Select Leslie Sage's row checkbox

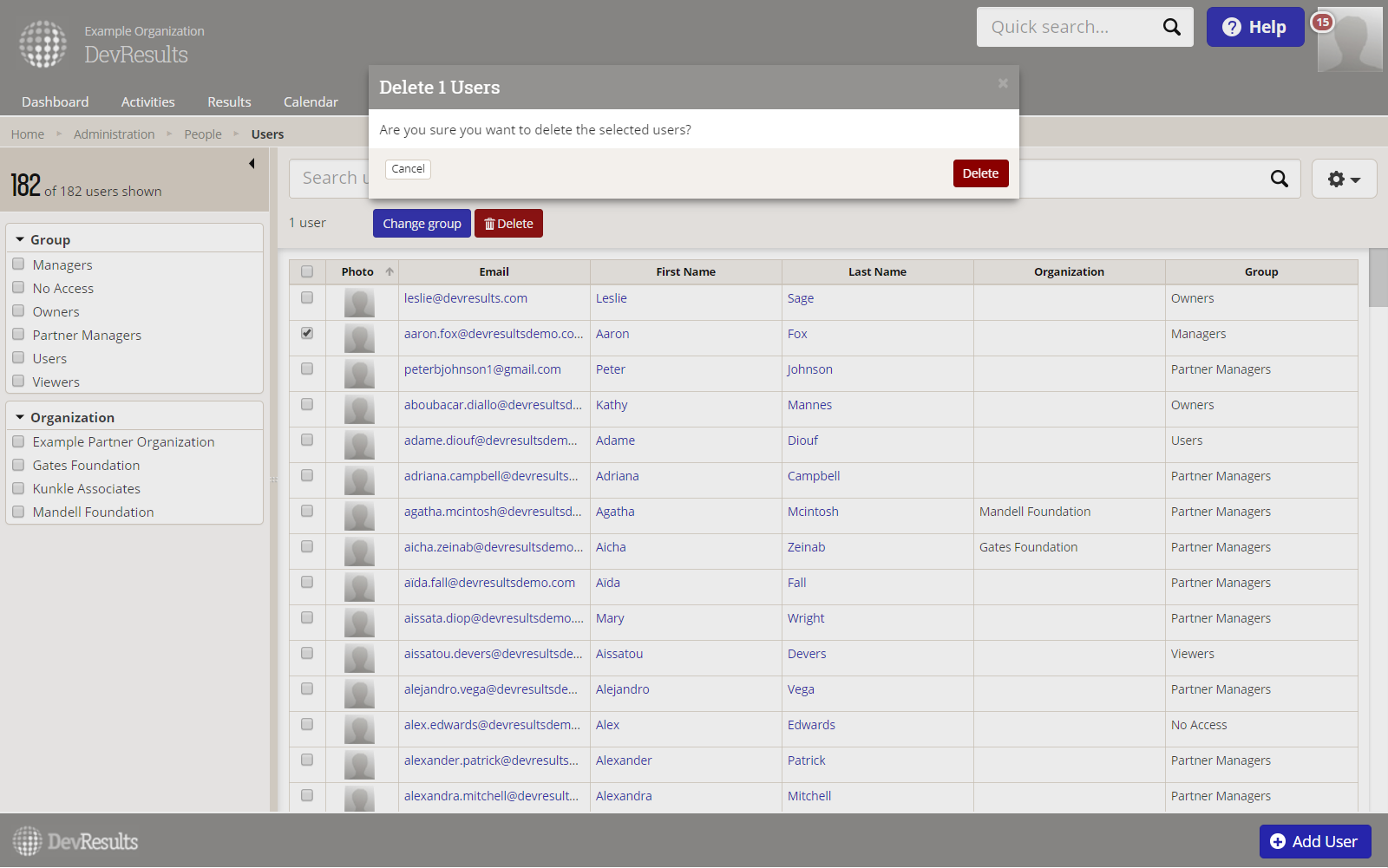307,297
